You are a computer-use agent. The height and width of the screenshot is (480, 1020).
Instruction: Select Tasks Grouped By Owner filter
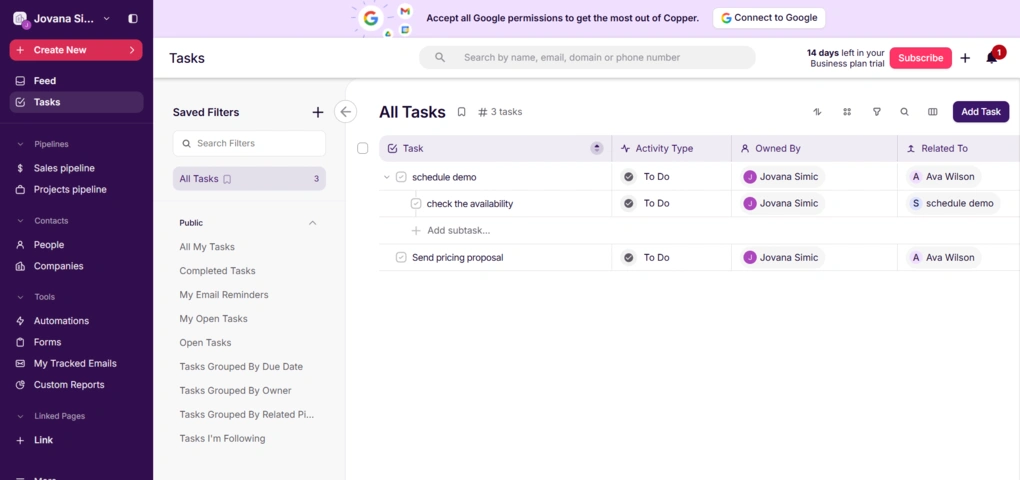pos(235,391)
